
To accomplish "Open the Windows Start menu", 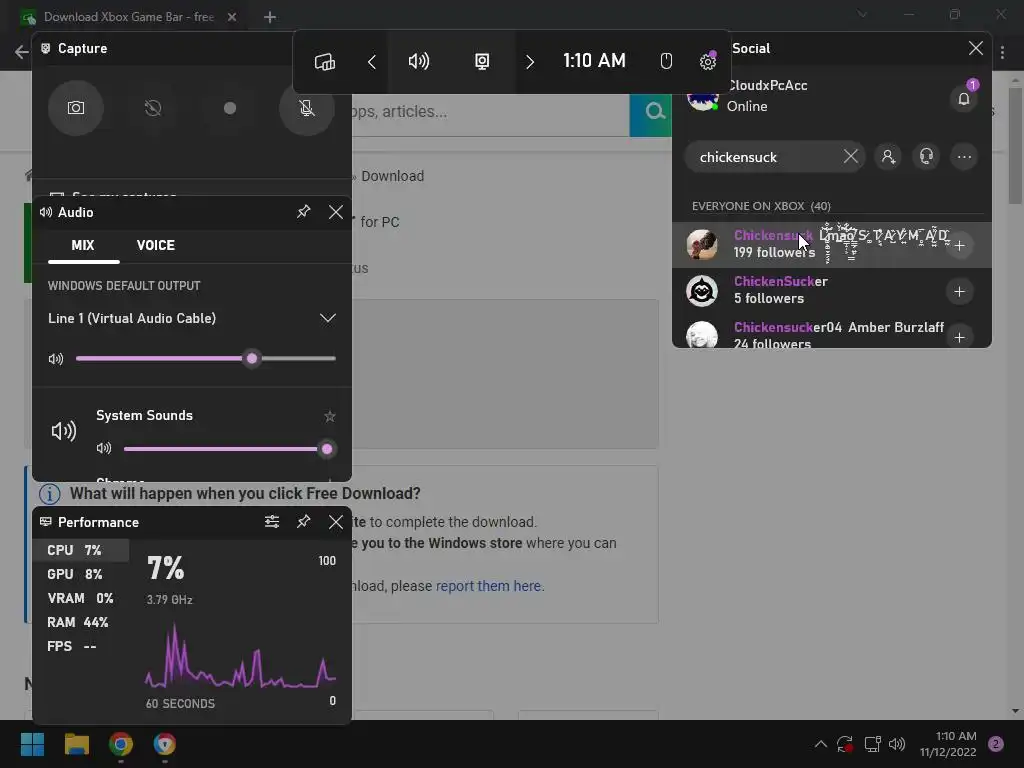I will click(x=32, y=744).
